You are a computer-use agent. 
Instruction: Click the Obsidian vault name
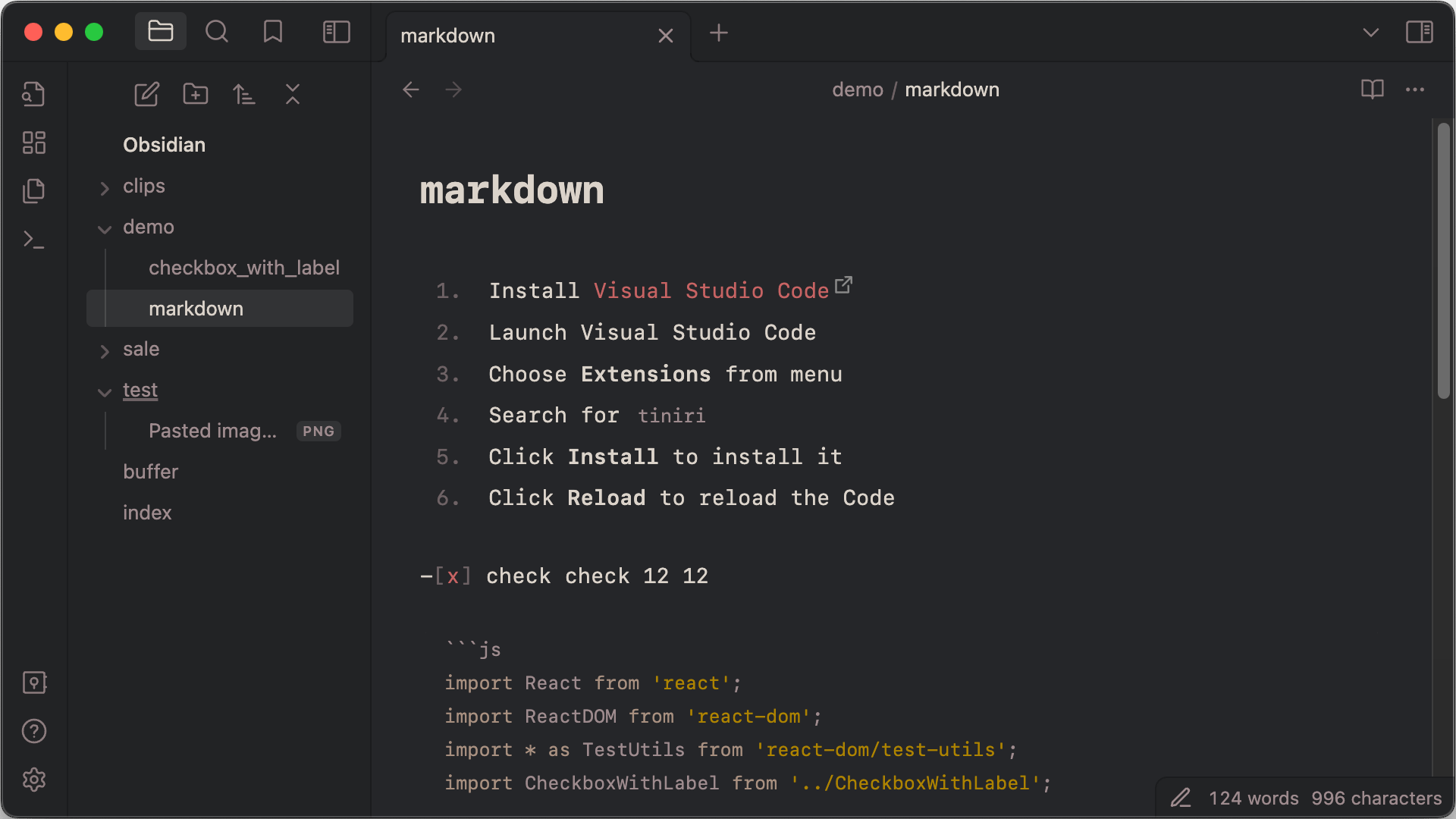(164, 145)
